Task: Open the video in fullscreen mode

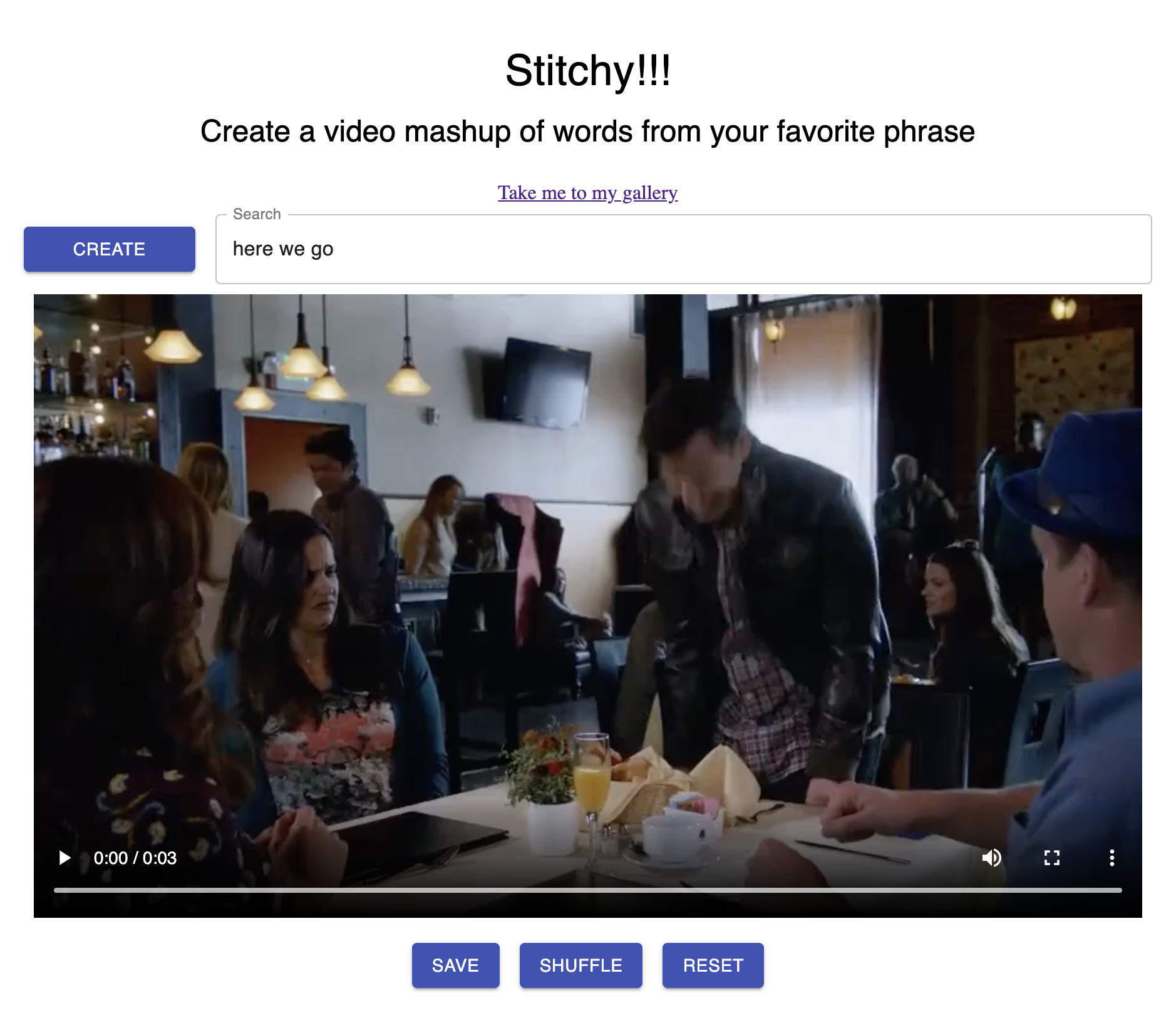Action: [1052, 858]
